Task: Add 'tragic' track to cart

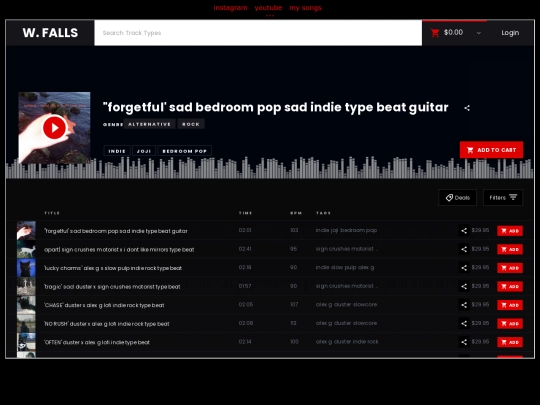Action: tap(510, 287)
